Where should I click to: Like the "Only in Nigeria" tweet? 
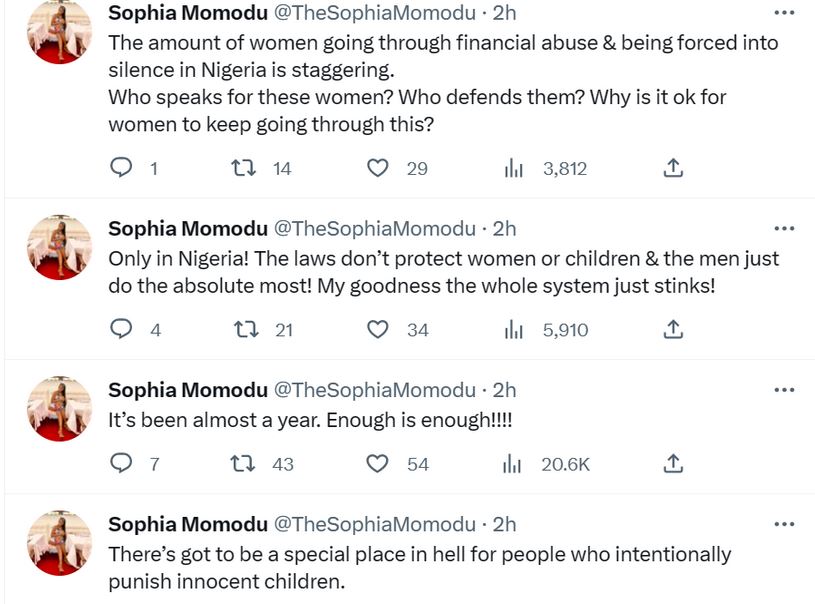click(x=378, y=329)
